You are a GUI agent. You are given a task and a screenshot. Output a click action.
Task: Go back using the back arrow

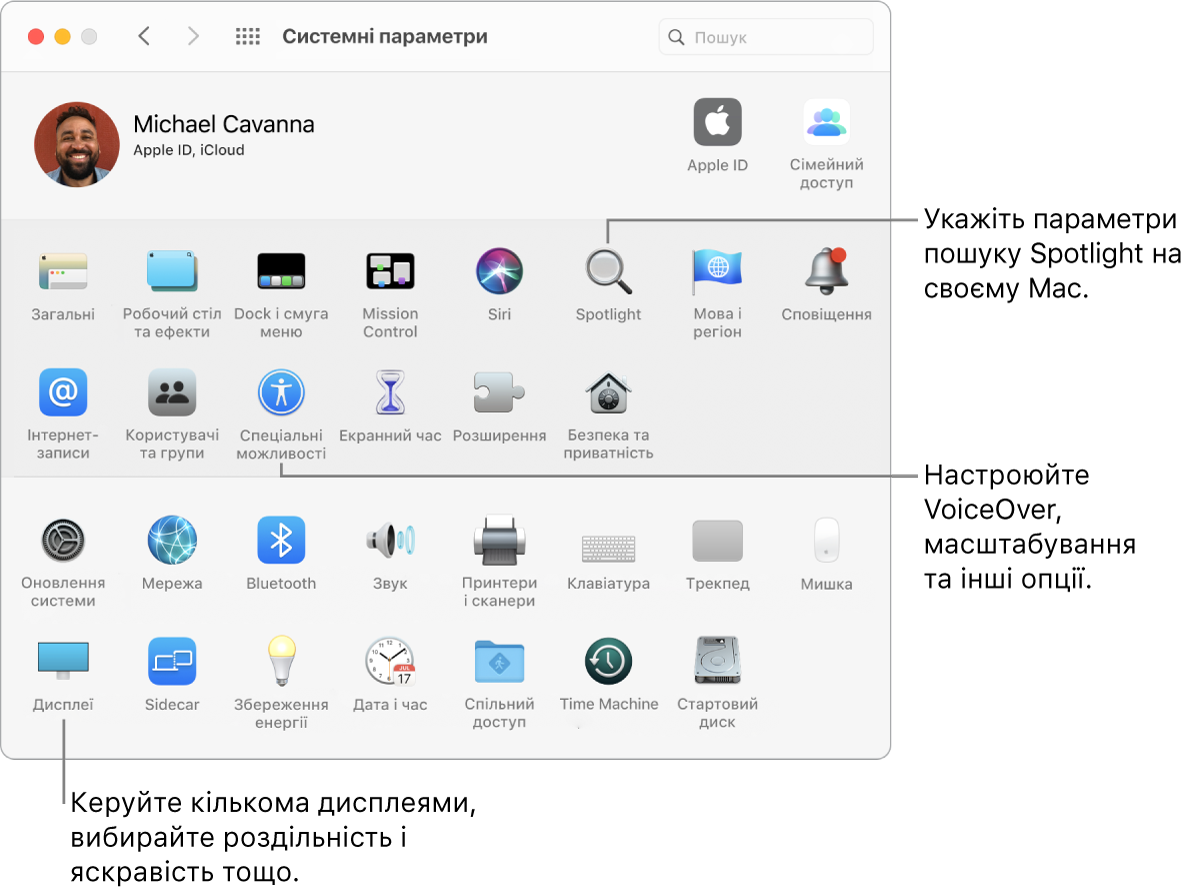coord(144,35)
